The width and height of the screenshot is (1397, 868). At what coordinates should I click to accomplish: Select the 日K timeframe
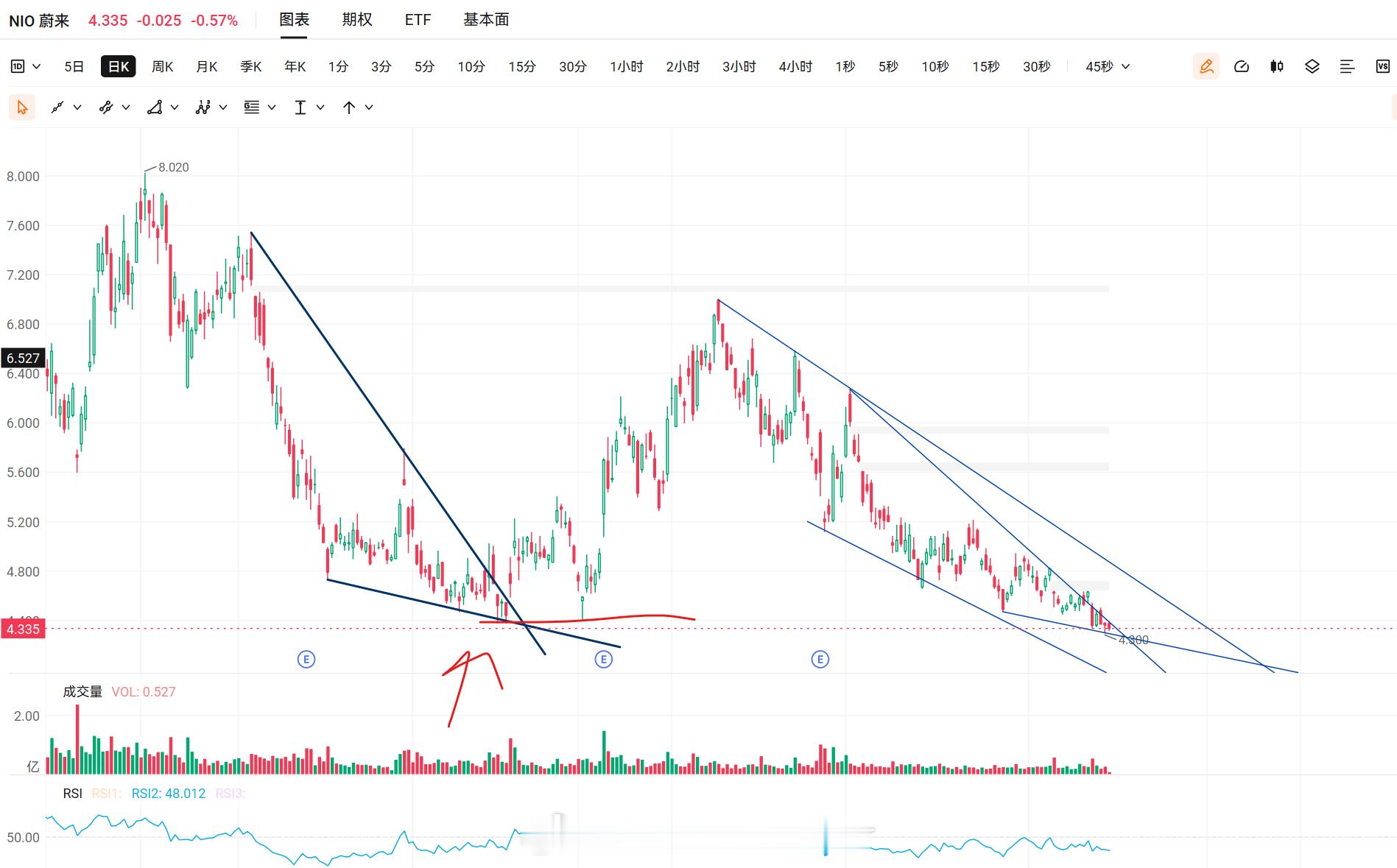119,66
